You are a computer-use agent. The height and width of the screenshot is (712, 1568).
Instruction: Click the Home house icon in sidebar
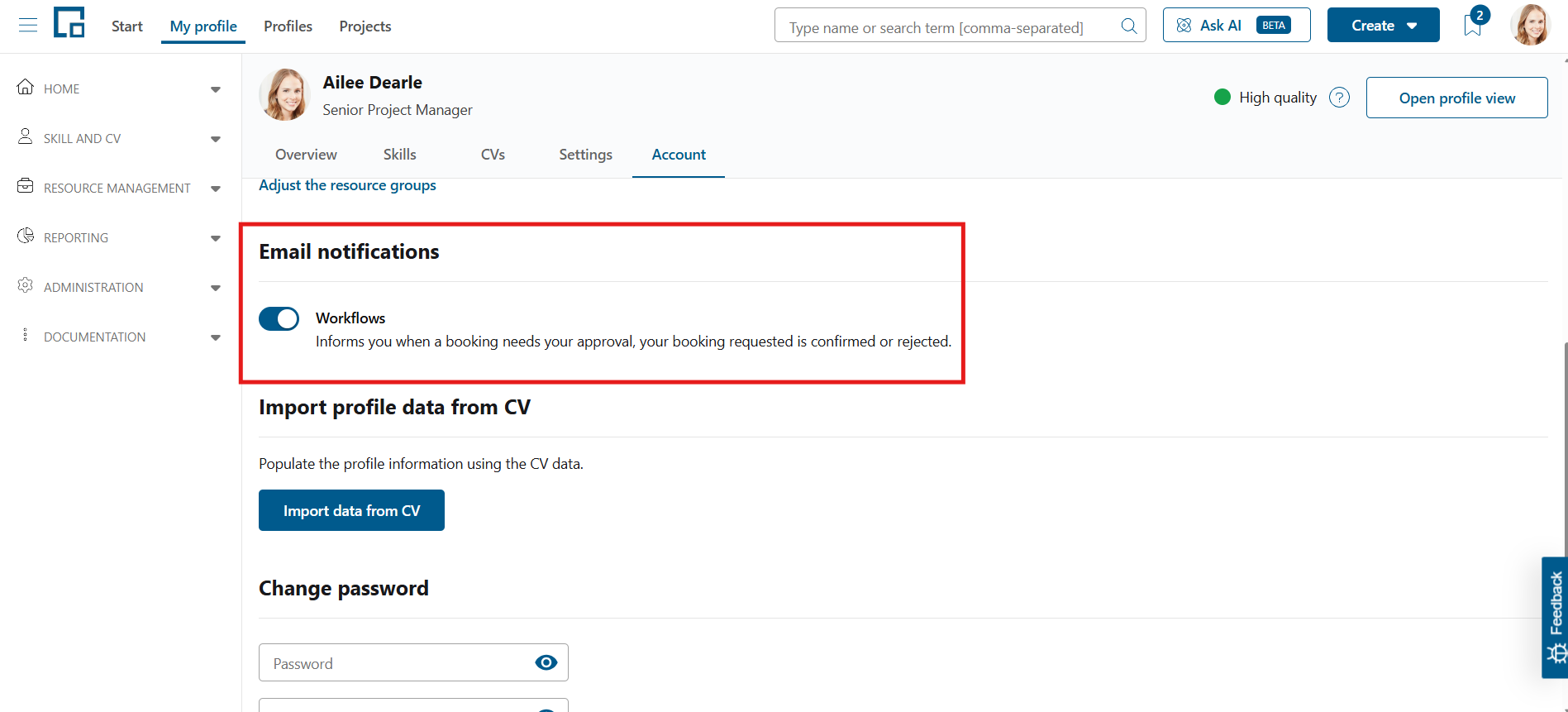(x=26, y=87)
